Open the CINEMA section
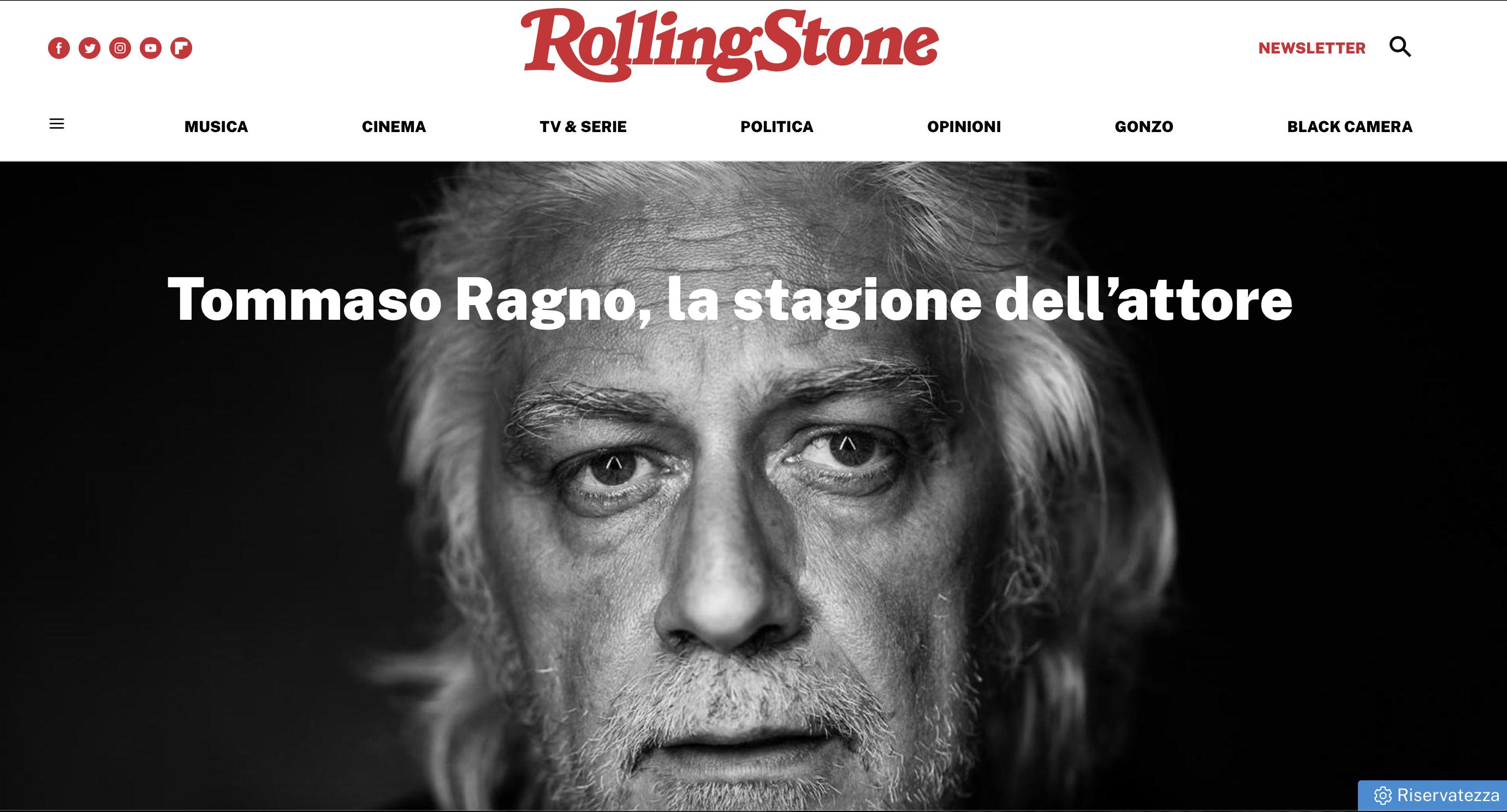Viewport: 1507px width, 812px height. coord(394,127)
